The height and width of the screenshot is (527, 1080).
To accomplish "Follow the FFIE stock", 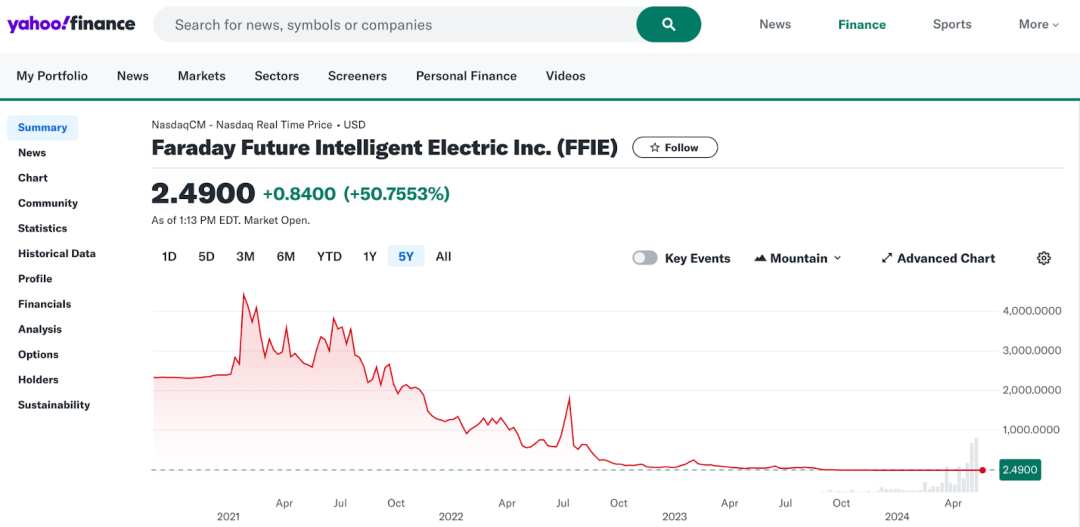I will [675, 147].
